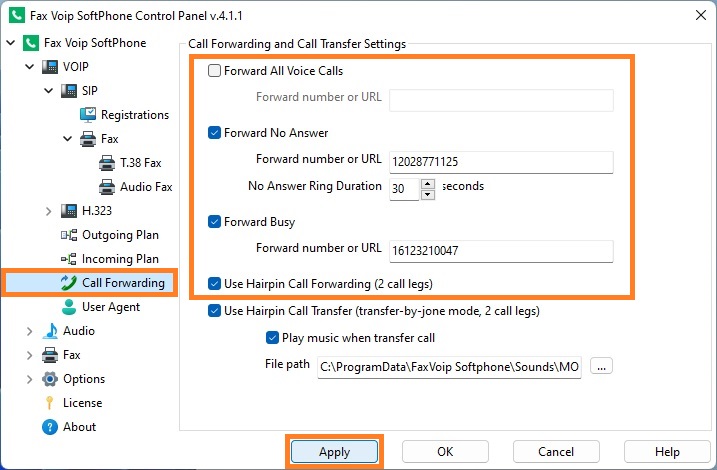Browse music file with ellipsis button
The width and height of the screenshot is (717, 470).
point(601,366)
